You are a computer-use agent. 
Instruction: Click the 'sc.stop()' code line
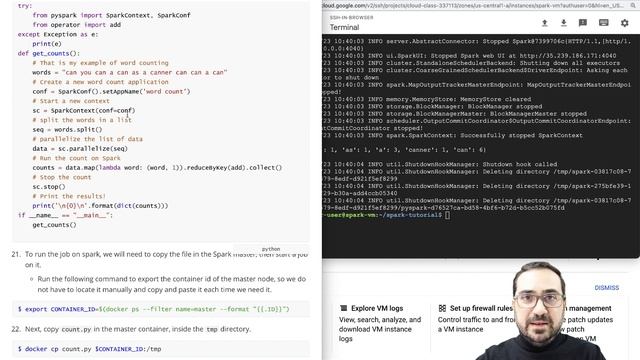pos(49,187)
